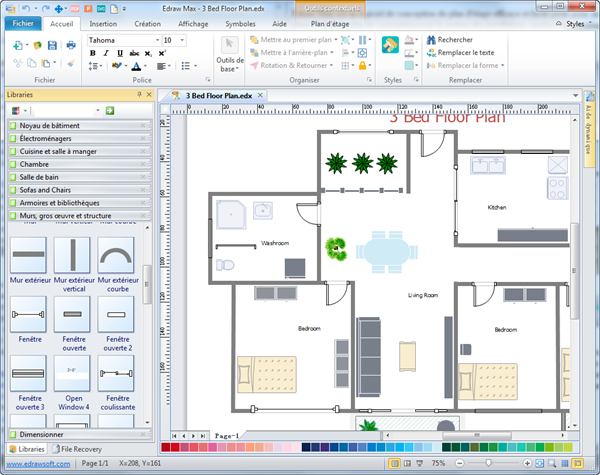Open the www.edrawsoft.com link
600x475 pixels.
(38, 464)
